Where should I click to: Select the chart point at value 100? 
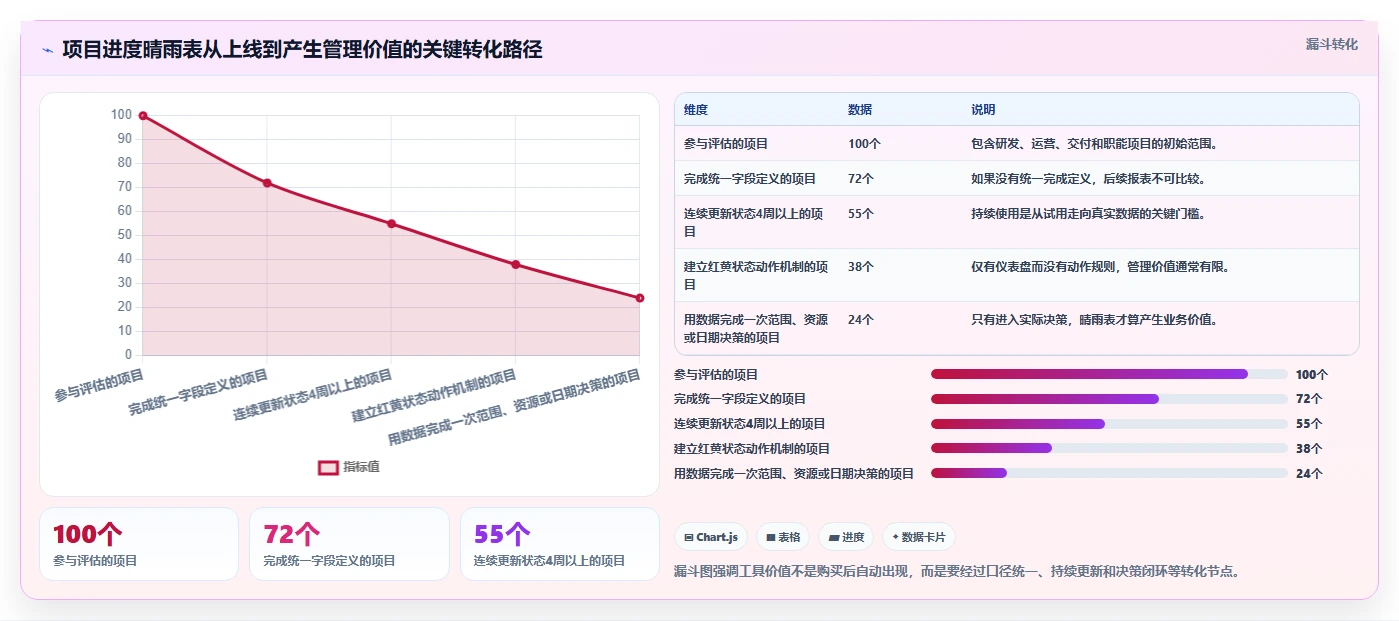coord(143,116)
